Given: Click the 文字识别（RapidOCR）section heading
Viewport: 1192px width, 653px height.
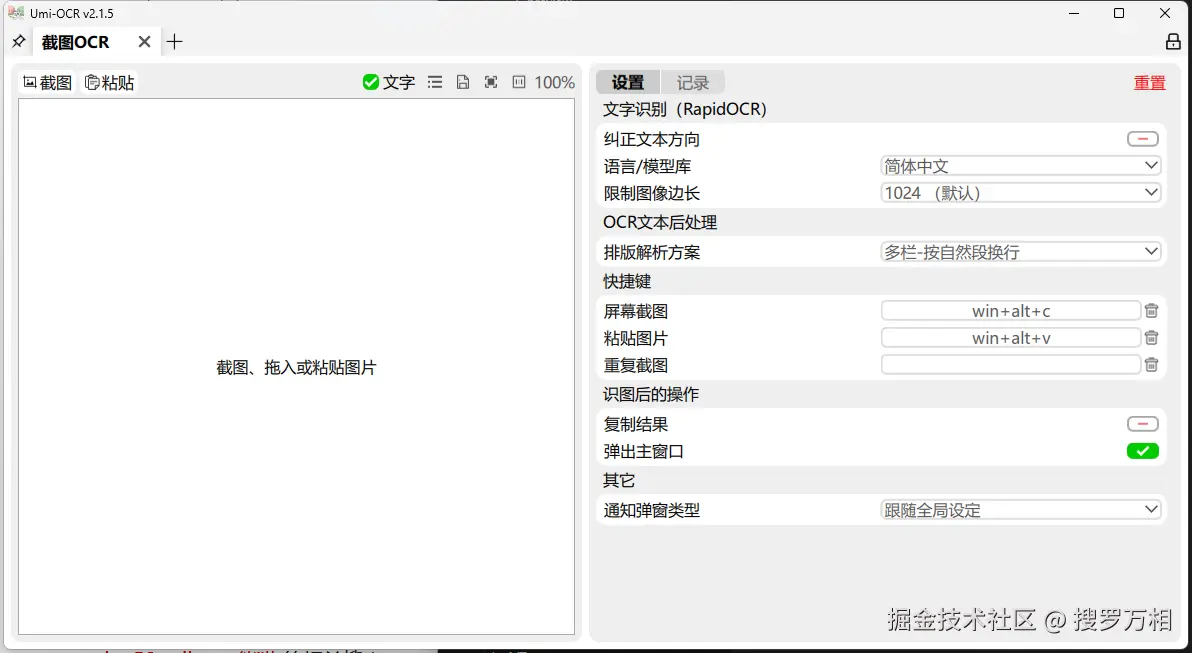Looking at the screenshot, I should pos(684,109).
